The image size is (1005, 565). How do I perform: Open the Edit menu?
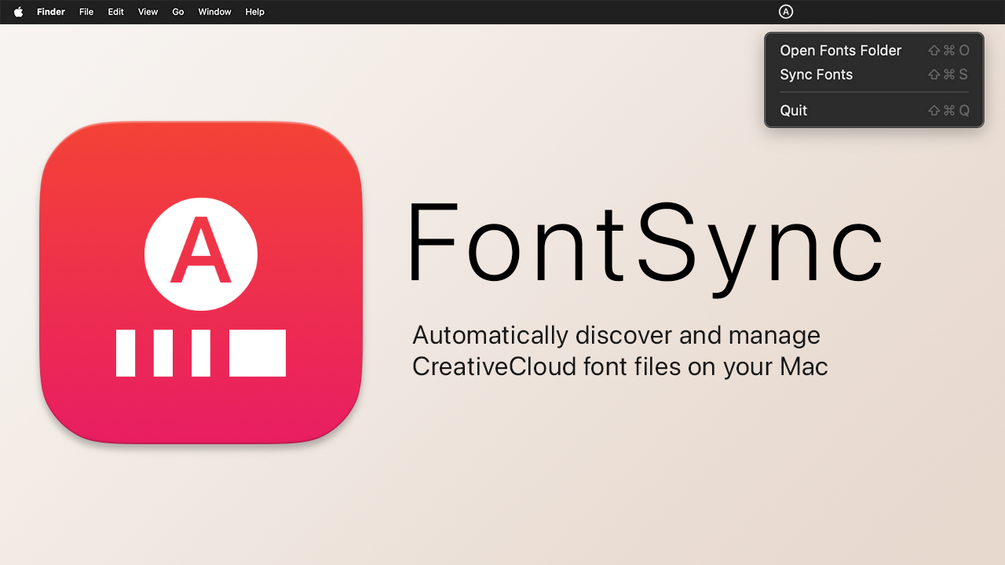pos(115,12)
